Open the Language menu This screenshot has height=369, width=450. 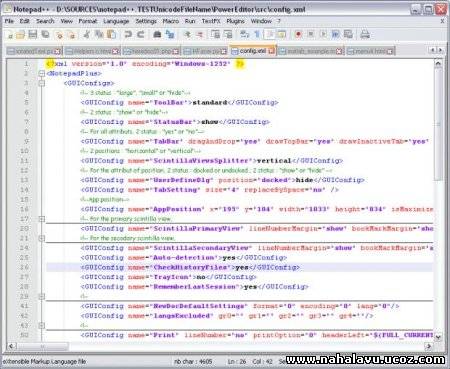click(x=116, y=21)
